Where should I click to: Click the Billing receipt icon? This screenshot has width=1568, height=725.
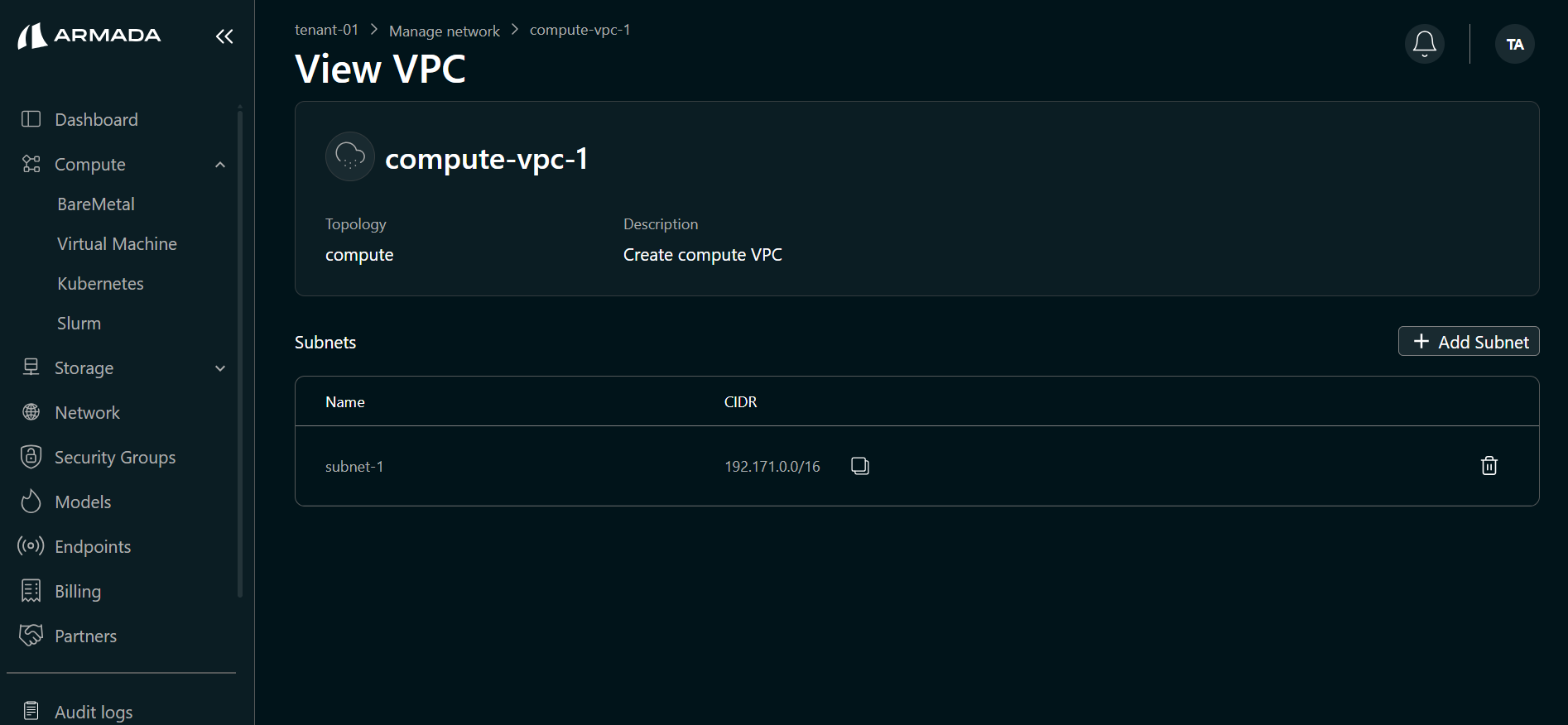pos(31,591)
